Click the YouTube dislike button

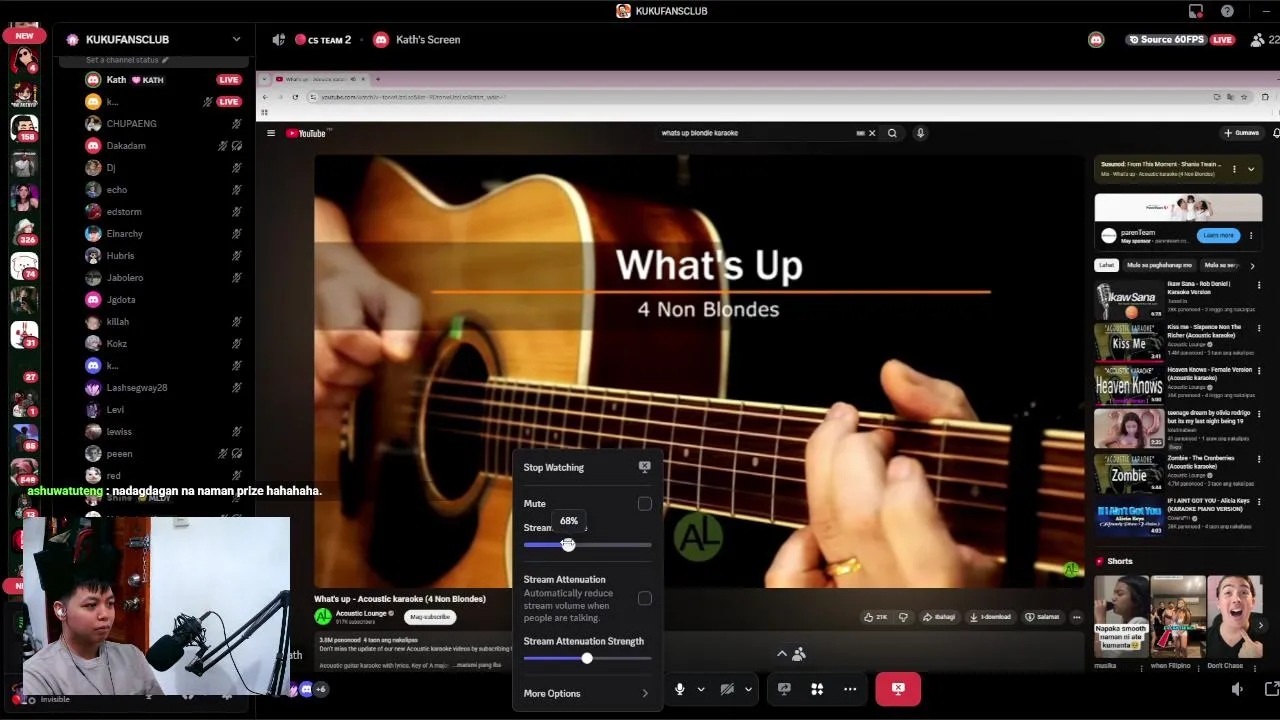[x=903, y=617]
